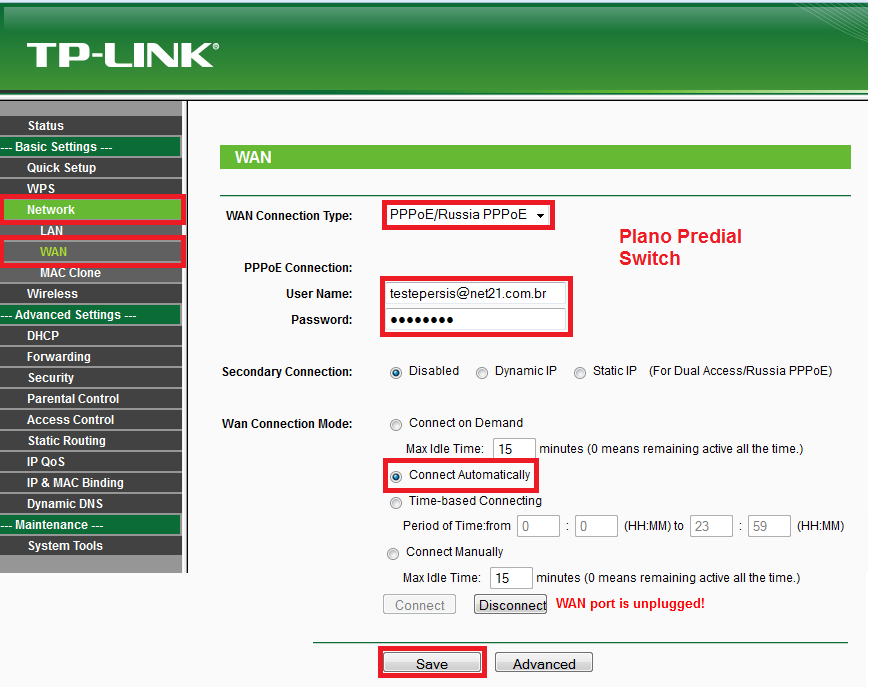Image resolution: width=885 pixels, height=687 pixels.
Task: Select Static IP secondary connection radio
Action: pyautogui.click(x=580, y=373)
